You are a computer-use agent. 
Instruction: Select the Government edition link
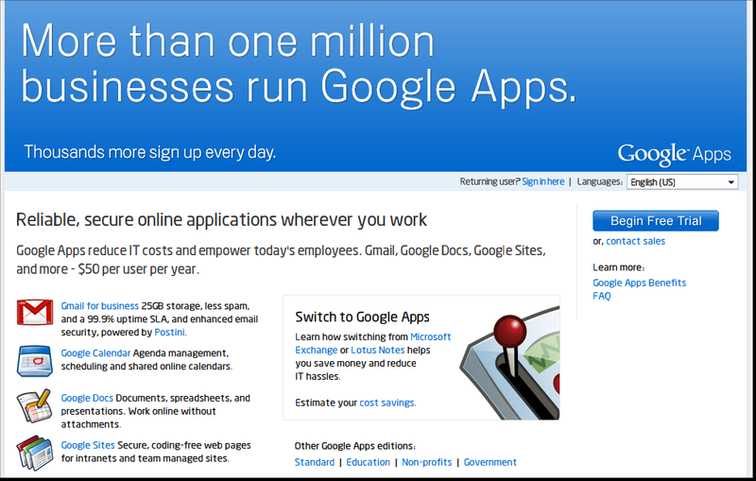click(x=490, y=462)
